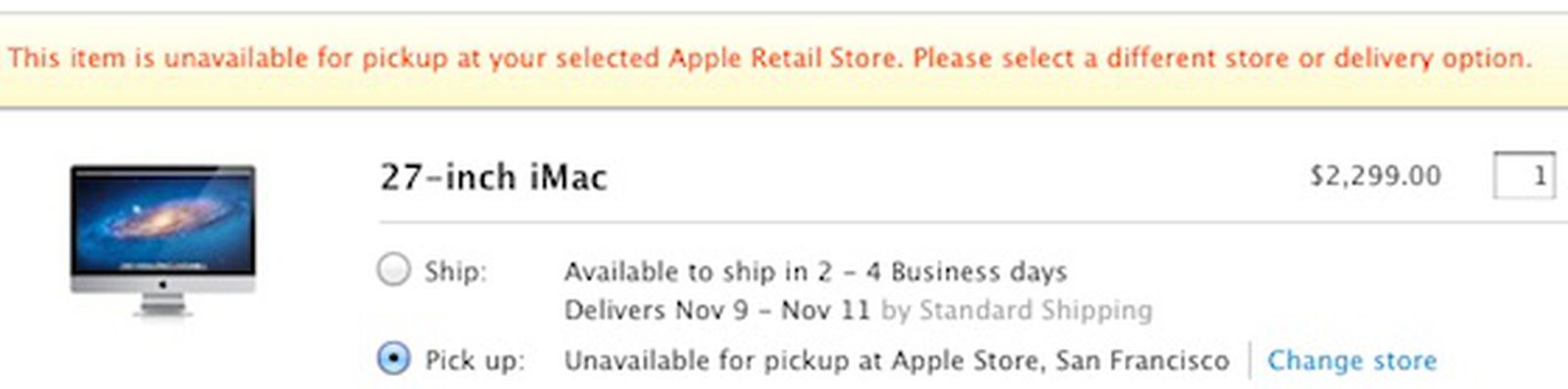Click the 'Ship:' option label
Viewport: 1568px width, 389px height.
pos(455,271)
